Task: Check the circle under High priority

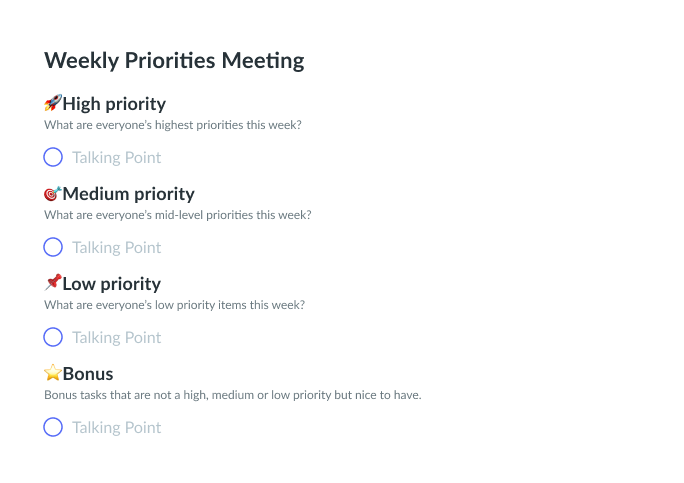Action: 53,157
